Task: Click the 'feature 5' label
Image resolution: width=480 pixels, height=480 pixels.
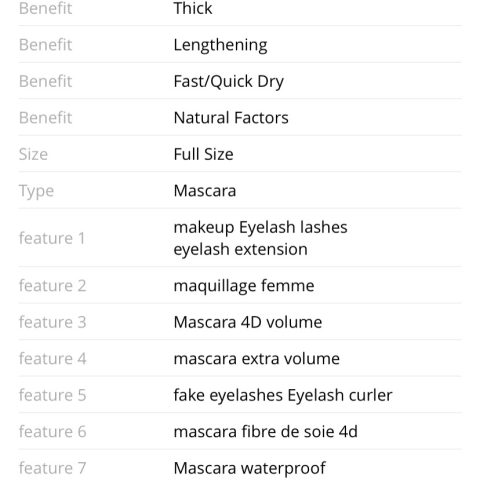Action: point(53,395)
